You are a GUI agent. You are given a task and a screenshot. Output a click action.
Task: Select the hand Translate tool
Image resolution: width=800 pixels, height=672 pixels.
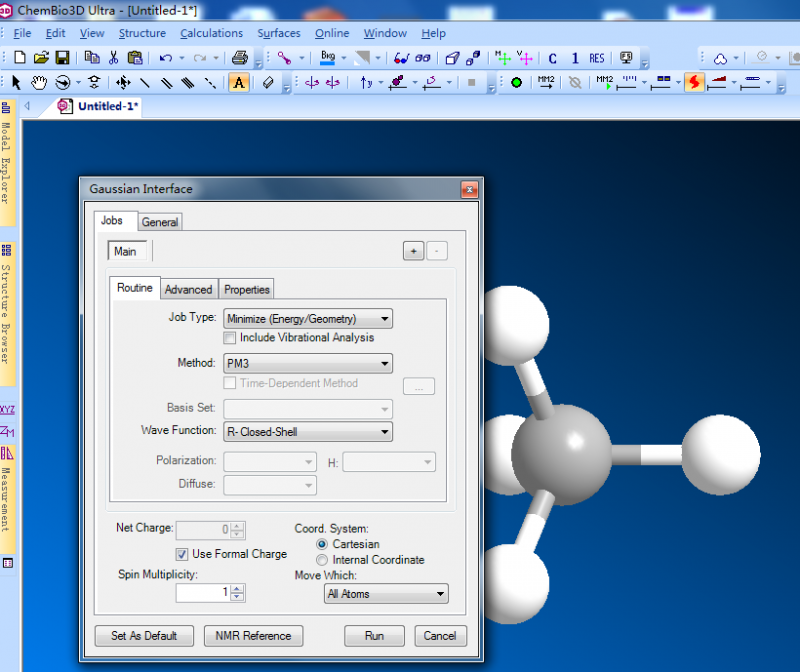39,83
